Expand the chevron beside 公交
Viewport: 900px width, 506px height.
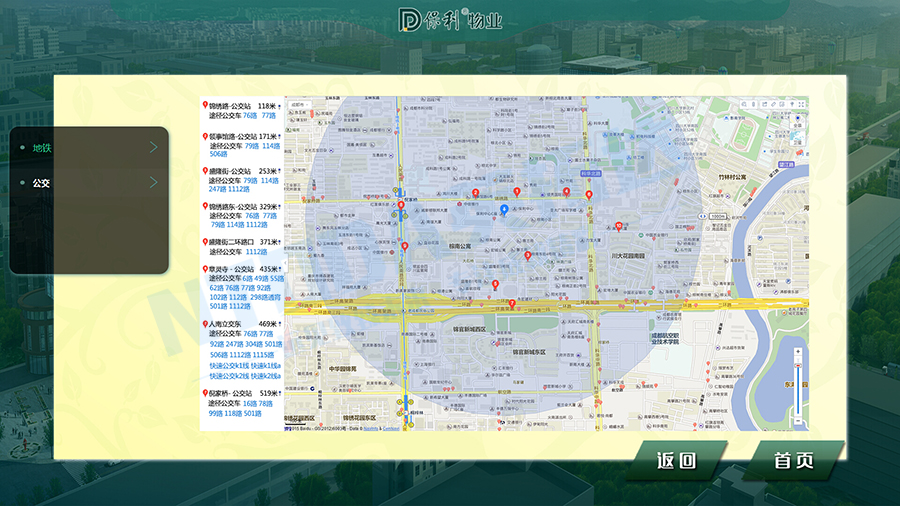coord(153,182)
